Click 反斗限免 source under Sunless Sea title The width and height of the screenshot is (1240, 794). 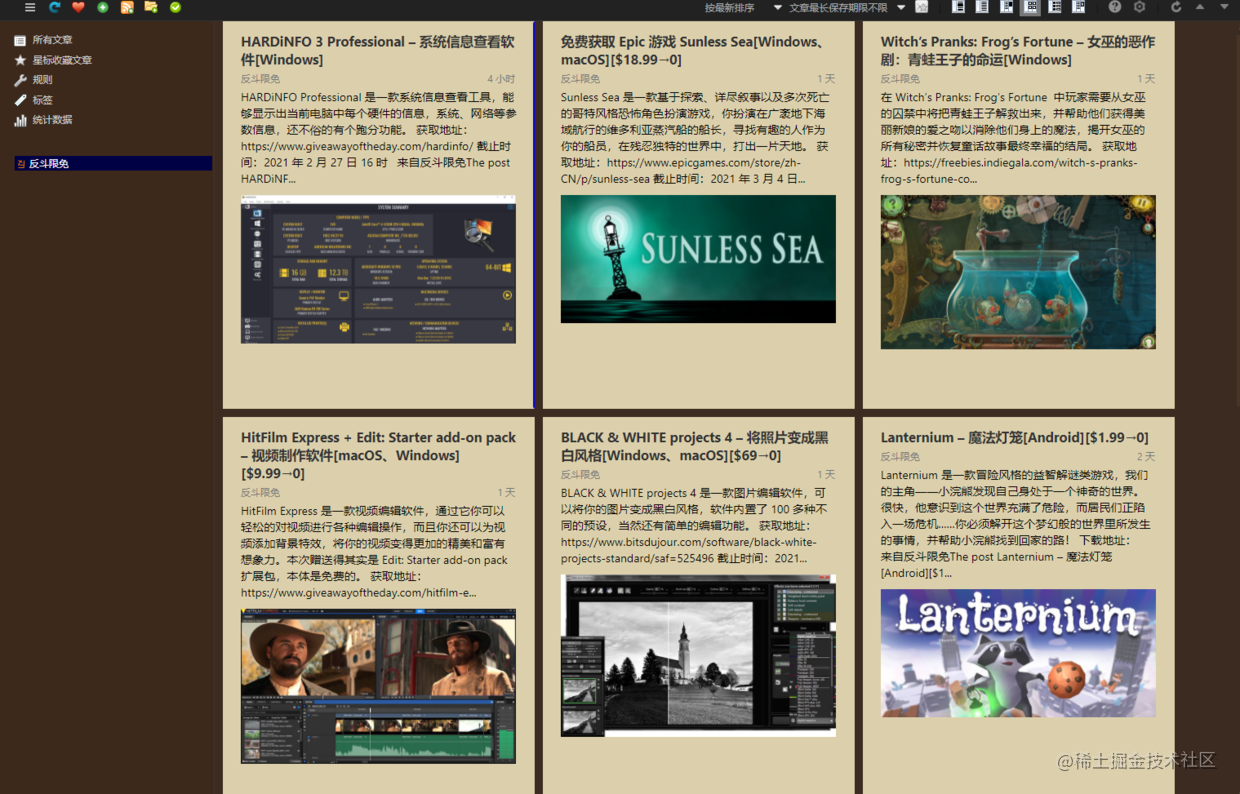pos(580,79)
